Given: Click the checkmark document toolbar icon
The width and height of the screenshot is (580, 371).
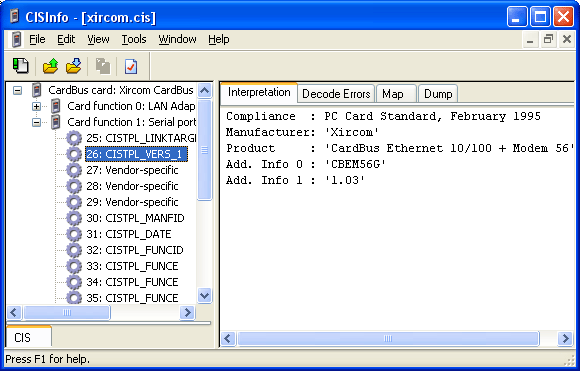Looking at the screenshot, I should [131, 67].
